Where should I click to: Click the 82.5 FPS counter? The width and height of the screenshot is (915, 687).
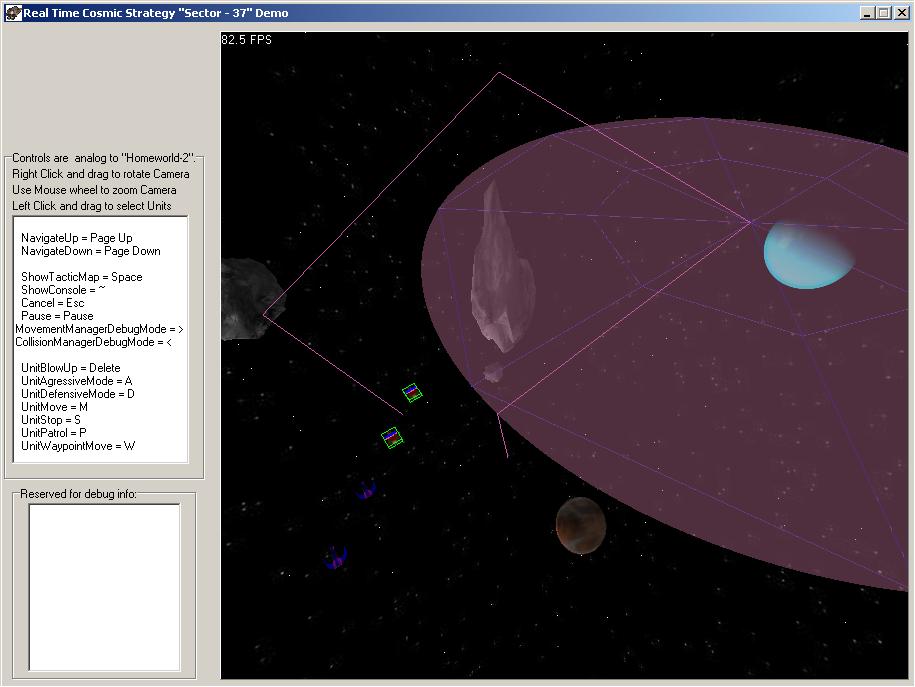(x=246, y=40)
